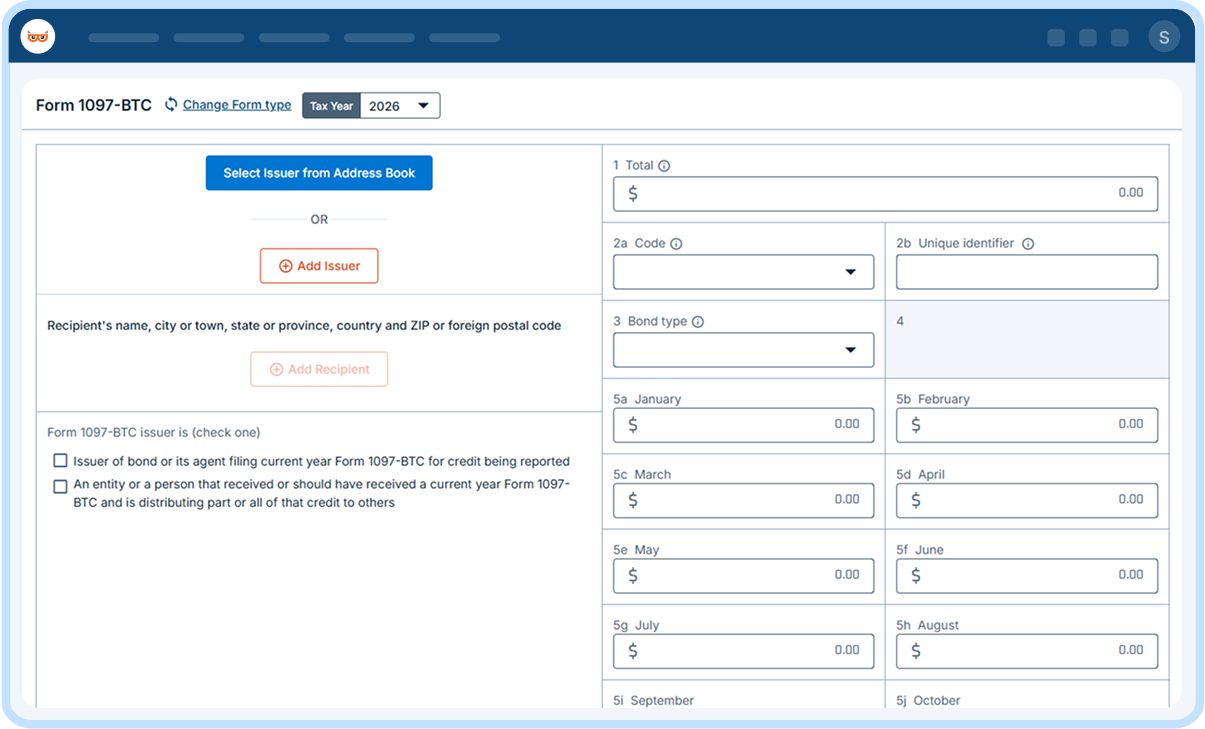Image resolution: width=1205 pixels, height=729 pixels.
Task: Click the 5d April amount field
Action: pyautogui.click(x=1027, y=500)
